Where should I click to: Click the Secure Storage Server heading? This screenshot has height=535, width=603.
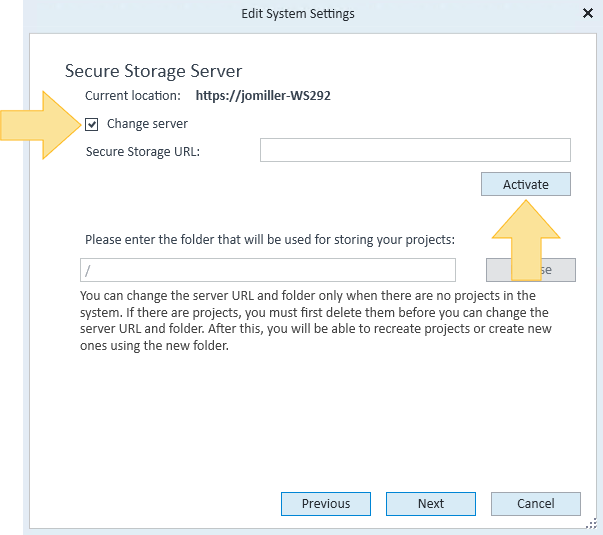153,71
